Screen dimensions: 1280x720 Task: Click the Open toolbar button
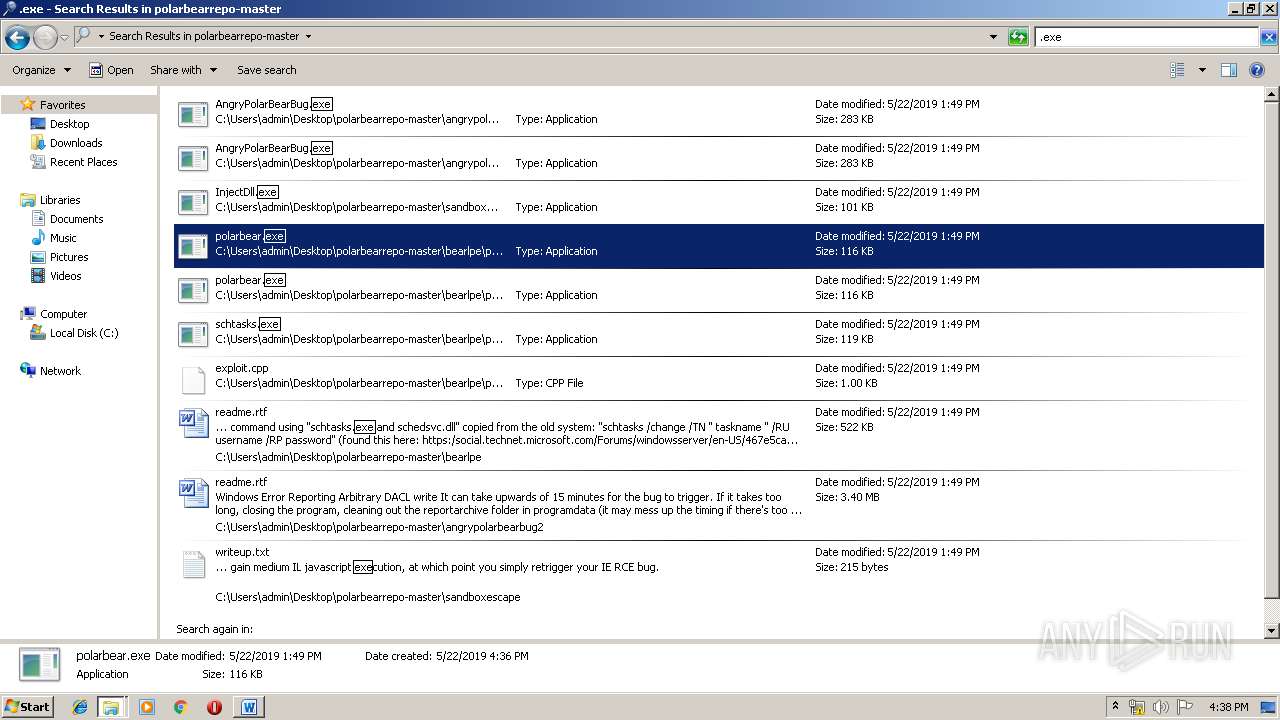111,70
